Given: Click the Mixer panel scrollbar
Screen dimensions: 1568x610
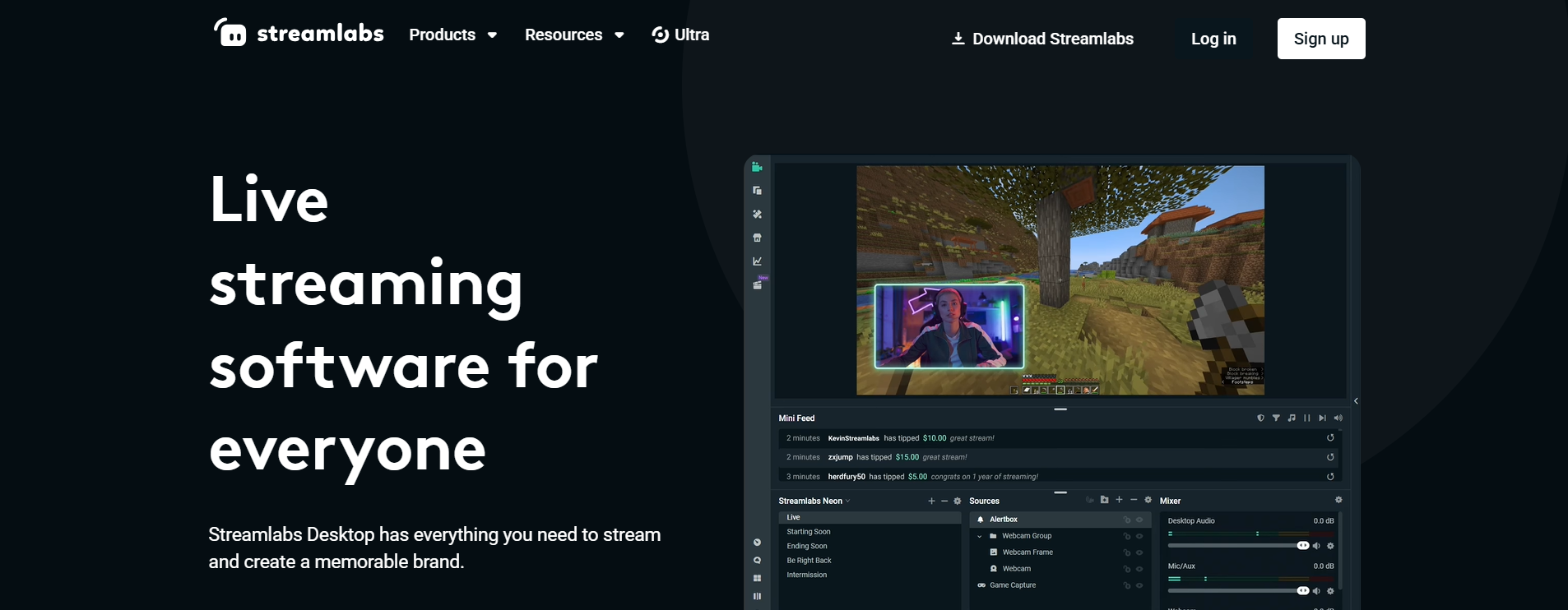Looking at the screenshot, I should pos(1340,551).
